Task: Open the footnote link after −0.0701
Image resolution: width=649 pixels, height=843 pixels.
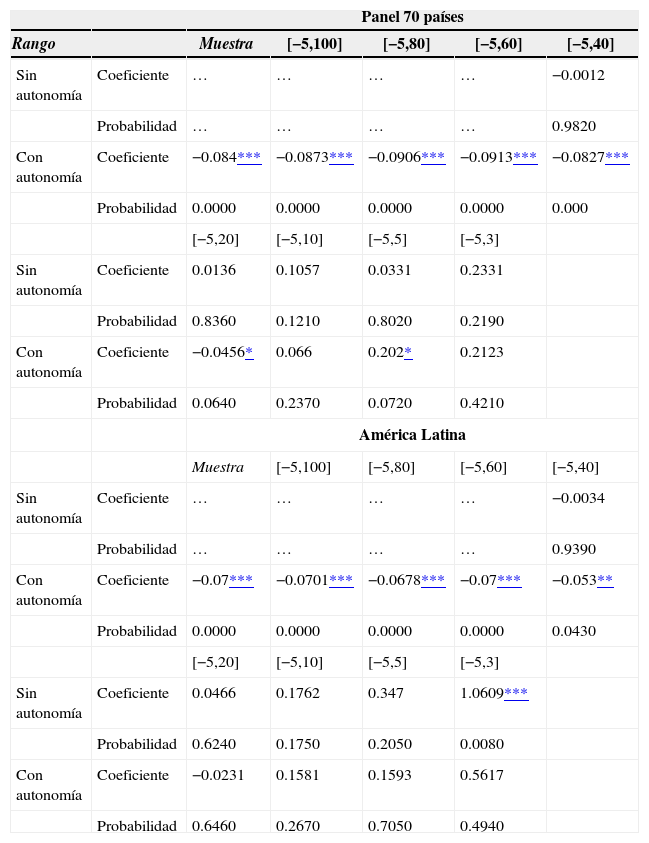Action: pos(341,581)
